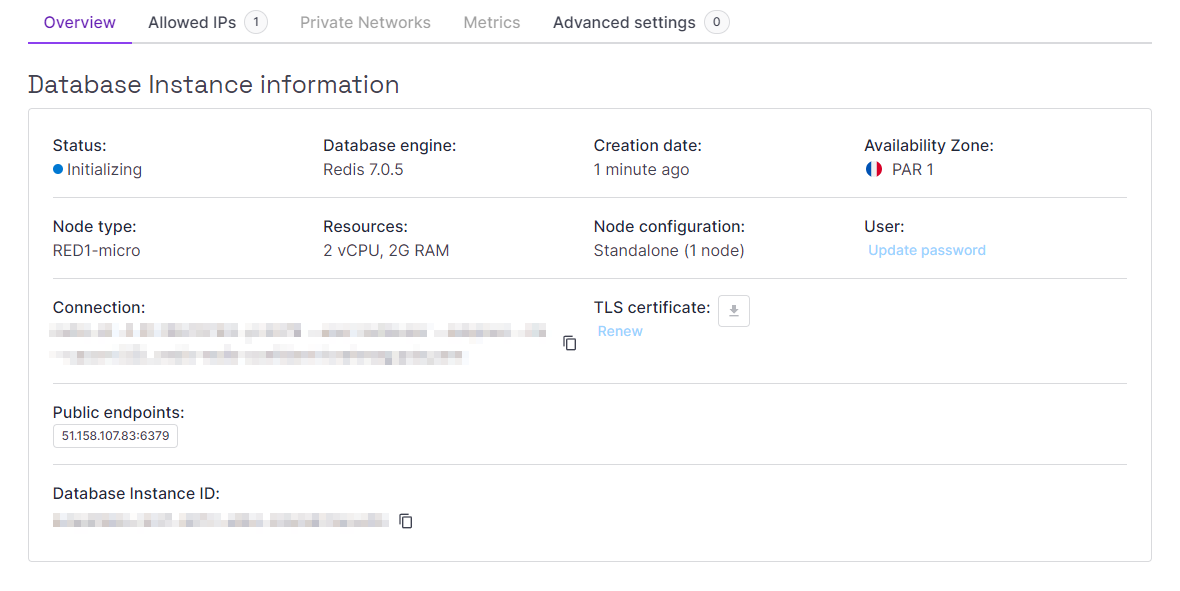Open the Private Networks tab
Image resolution: width=1180 pixels, height=591 pixels.
(365, 21)
